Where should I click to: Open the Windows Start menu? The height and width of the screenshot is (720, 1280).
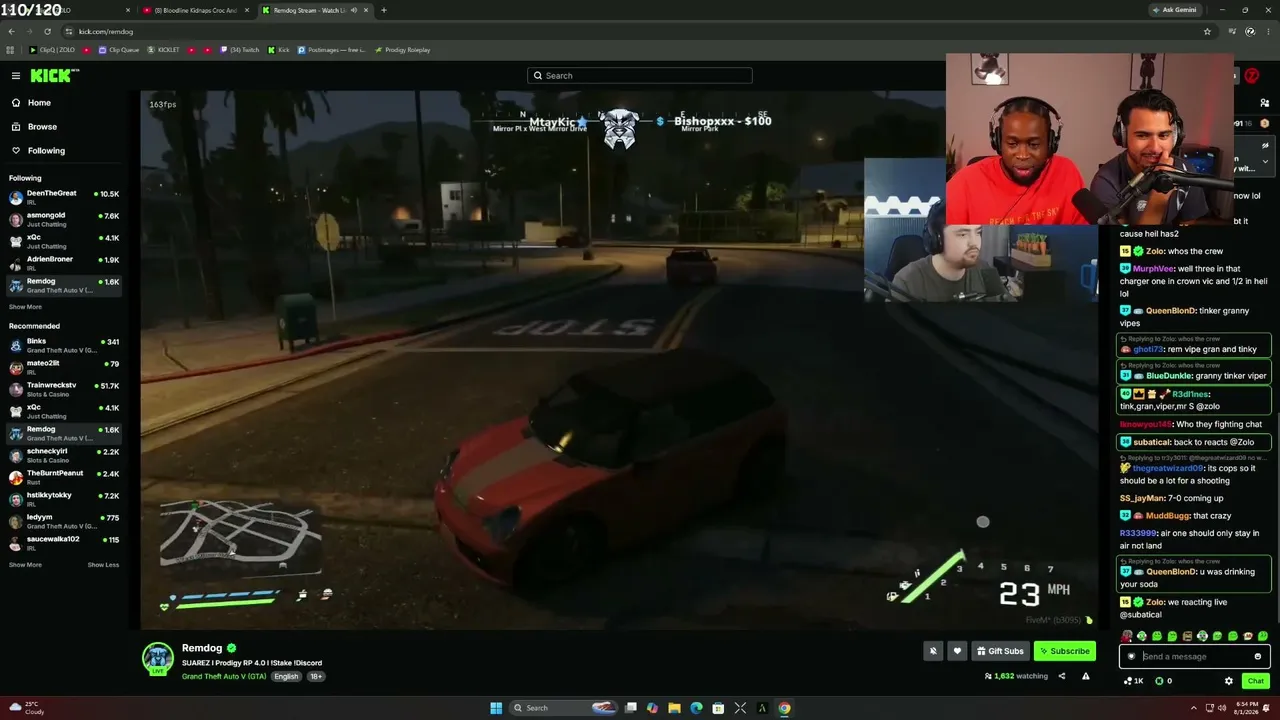496,708
